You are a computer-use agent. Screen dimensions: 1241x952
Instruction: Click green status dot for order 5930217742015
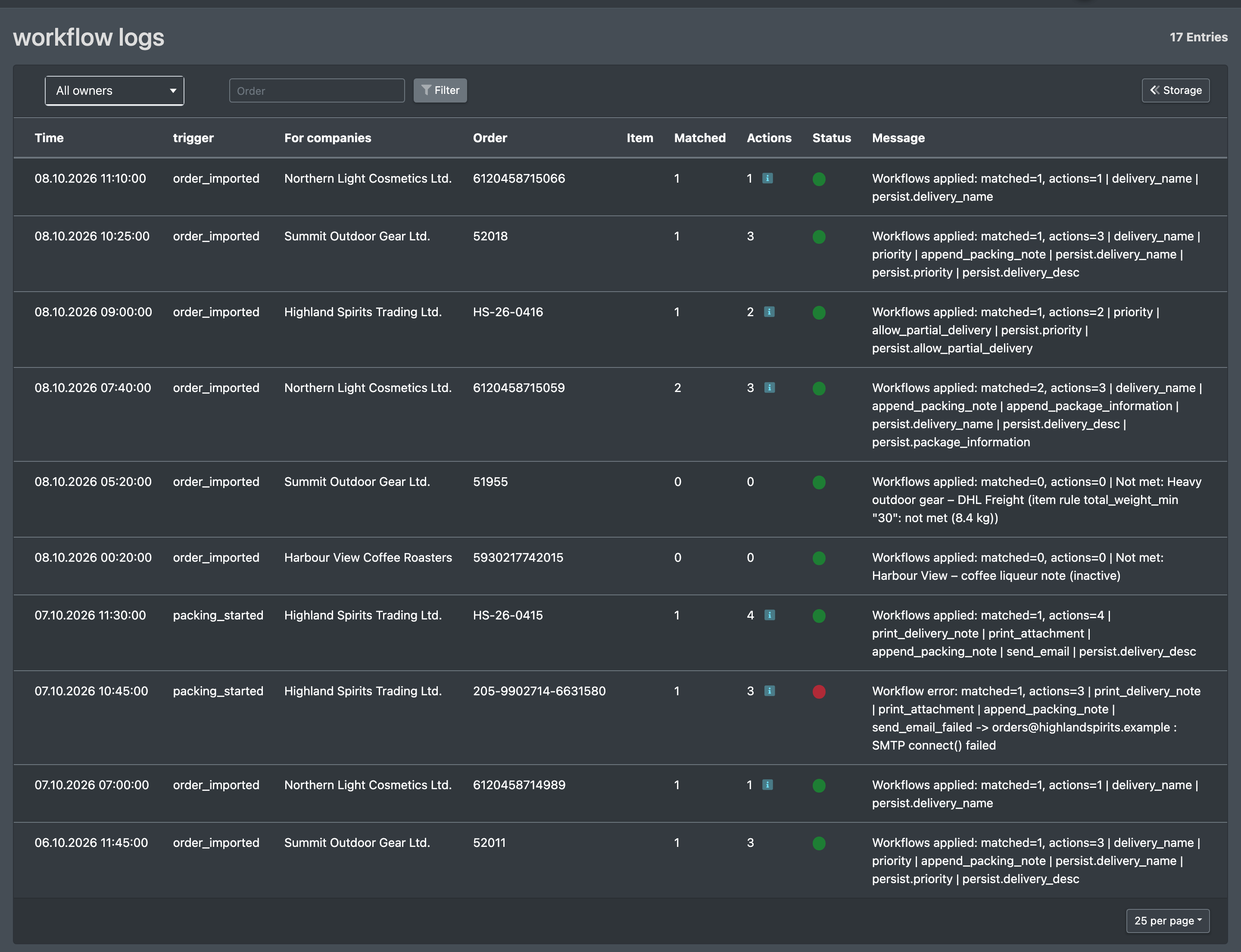coord(819,559)
